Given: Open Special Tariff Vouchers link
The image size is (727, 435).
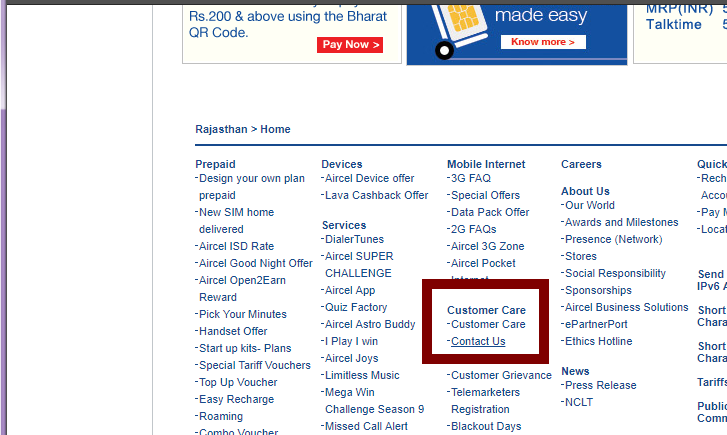Looking at the screenshot, I should click(x=255, y=365).
